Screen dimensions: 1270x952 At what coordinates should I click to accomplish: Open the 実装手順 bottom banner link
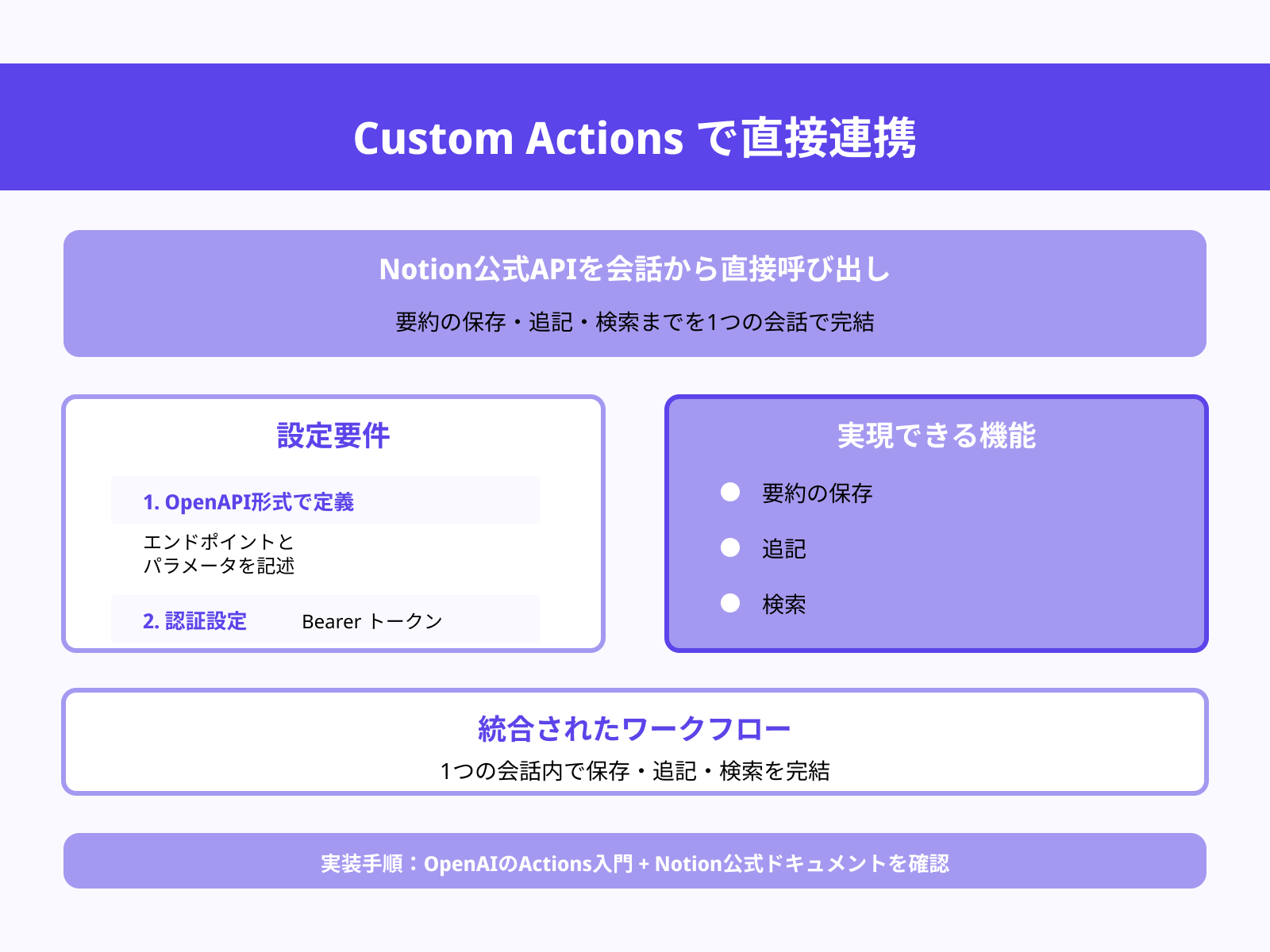635,862
